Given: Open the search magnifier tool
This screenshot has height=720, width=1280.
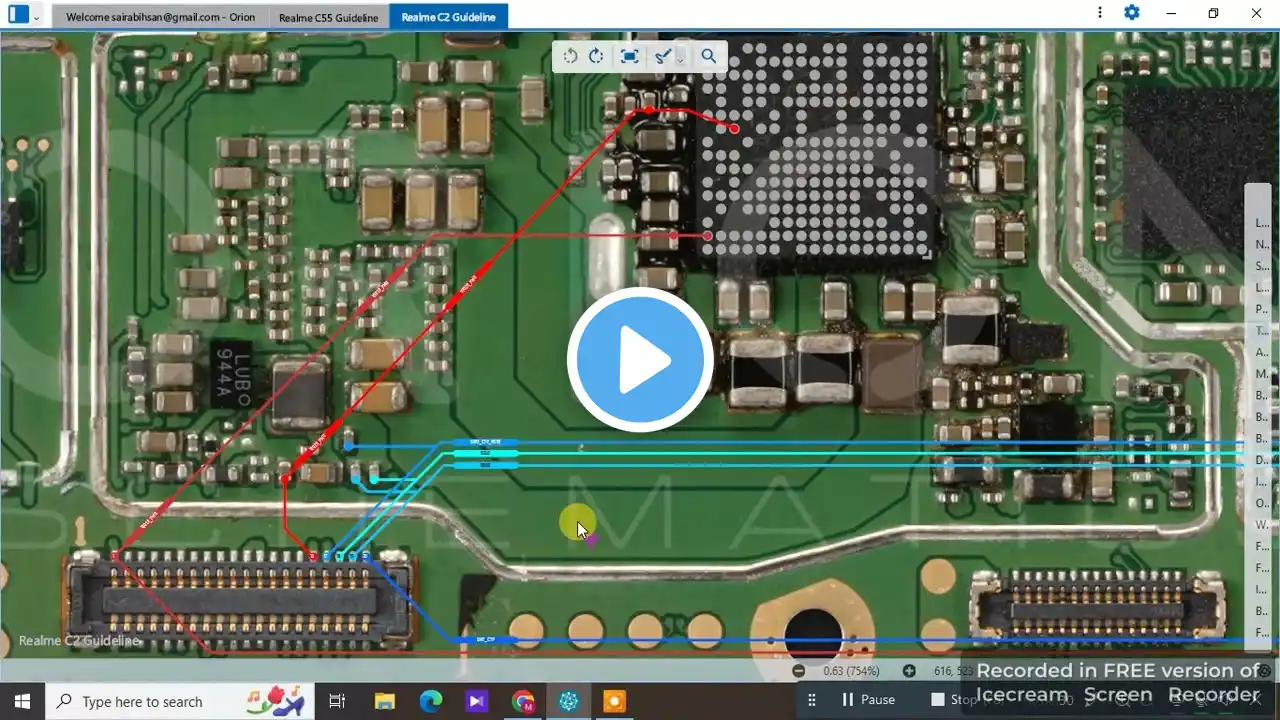Looking at the screenshot, I should pyautogui.click(x=709, y=56).
